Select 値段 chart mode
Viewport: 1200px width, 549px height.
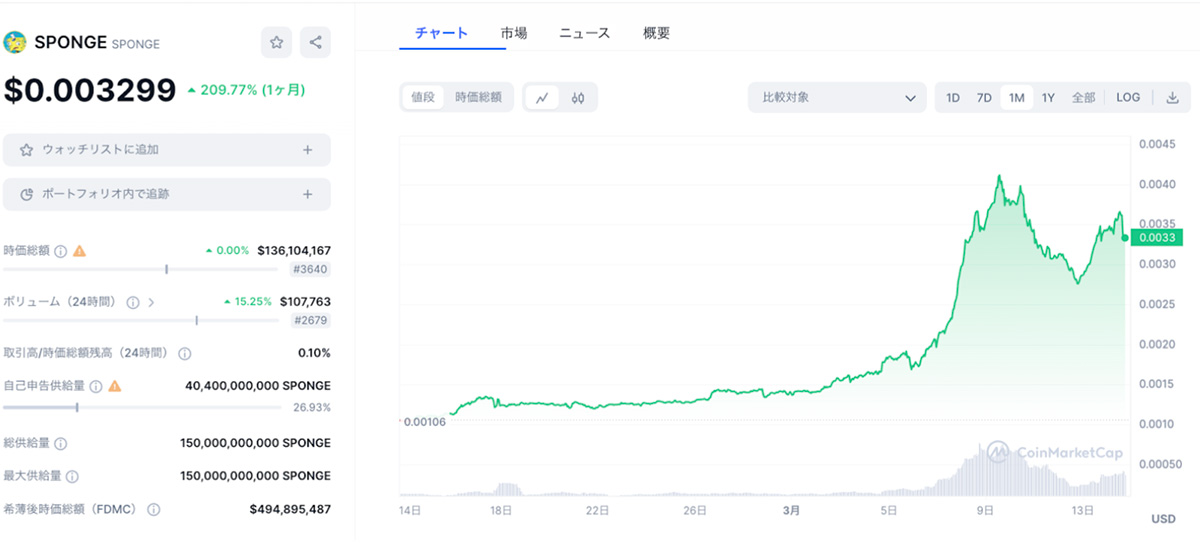click(x=423, y=98)
